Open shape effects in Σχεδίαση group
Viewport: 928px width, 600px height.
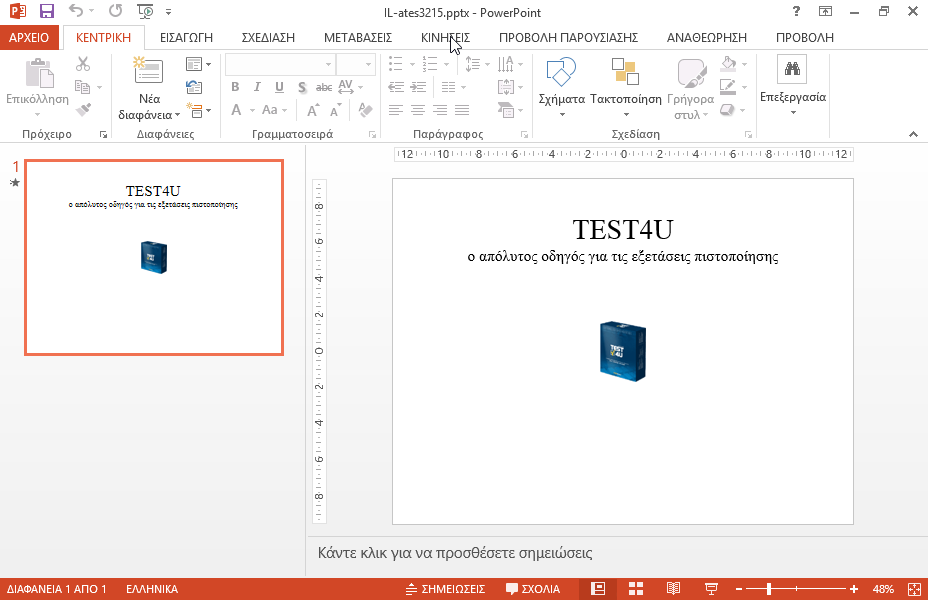732,110
